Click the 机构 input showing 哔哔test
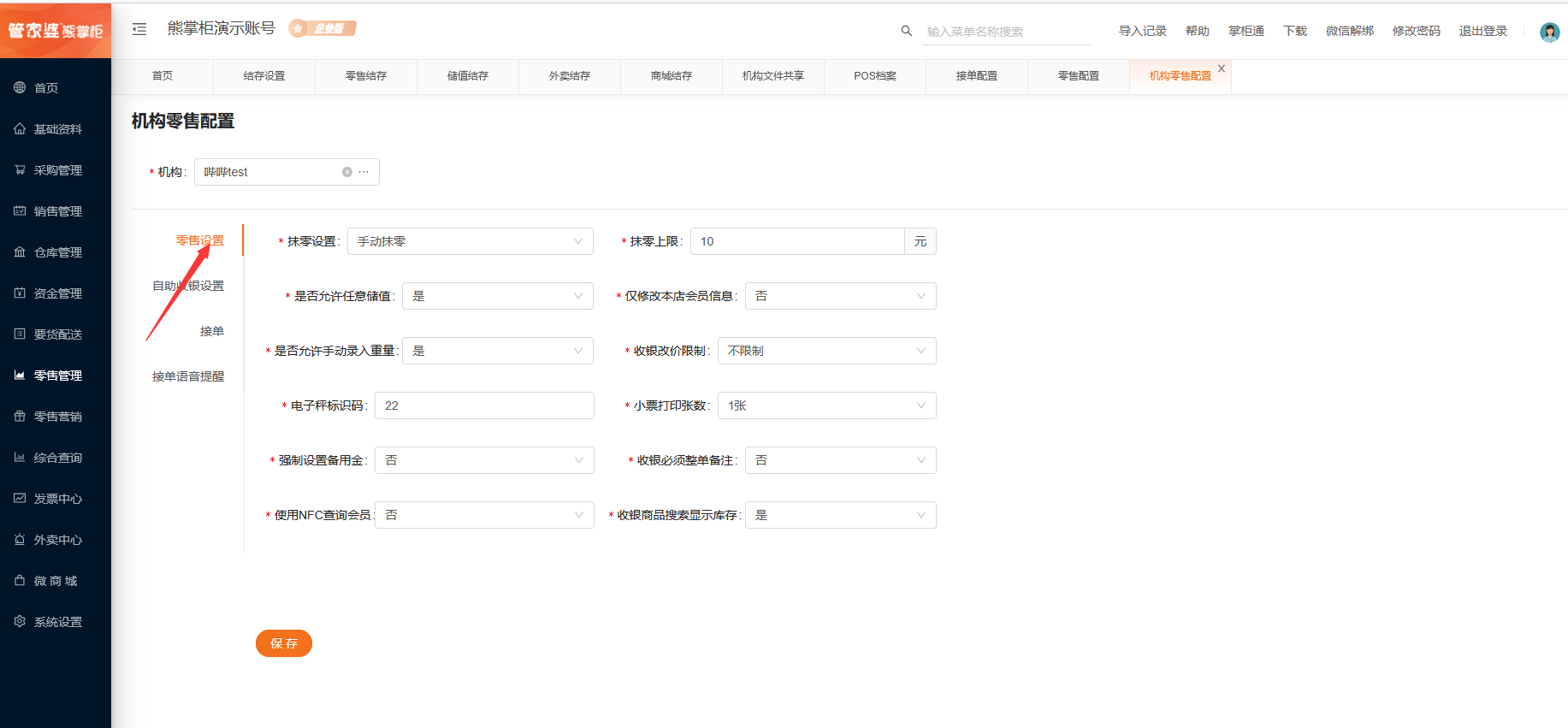The image size is (1568, 728). point(287,172)
